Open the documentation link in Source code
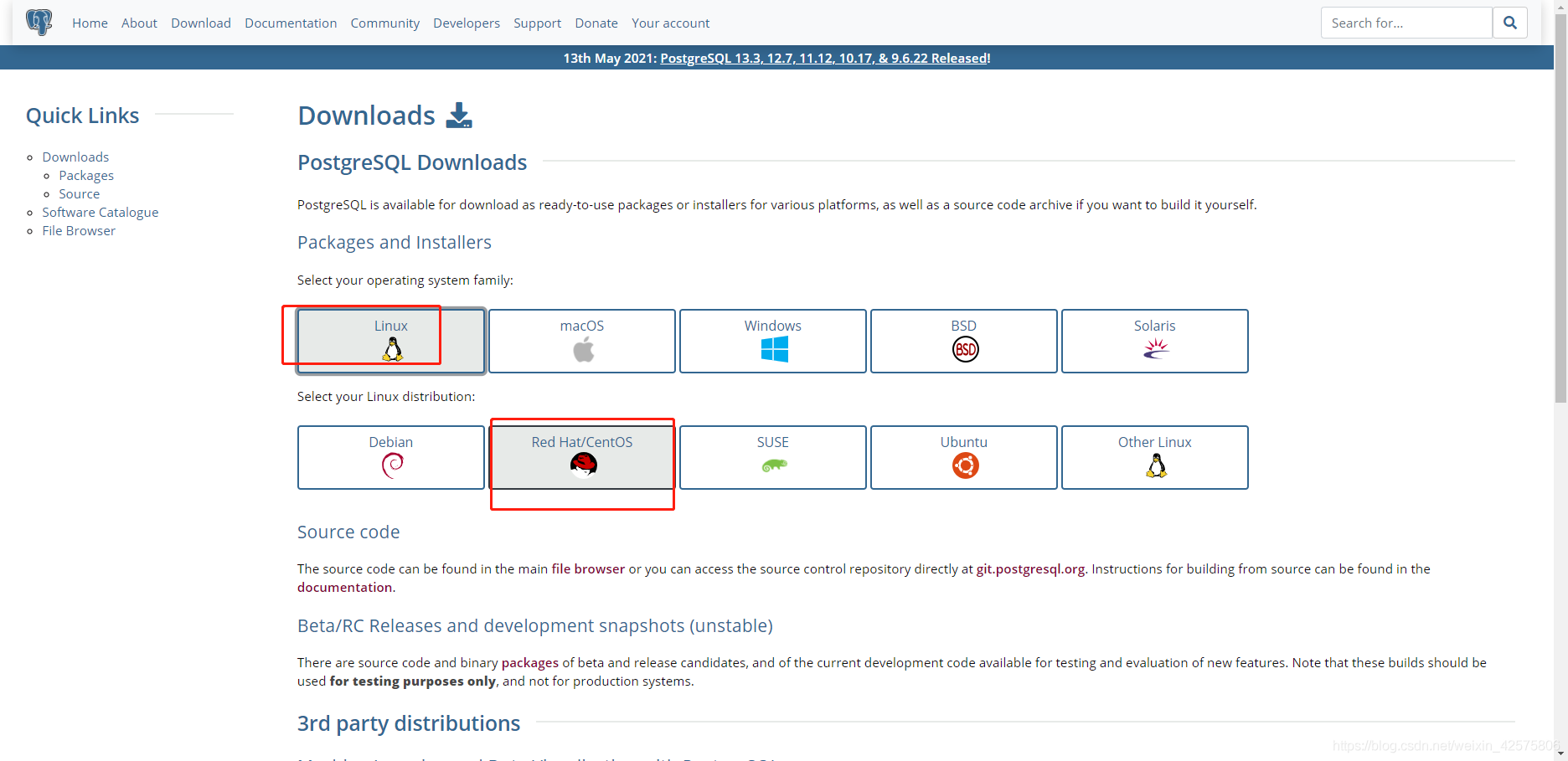Screen dimensions: 1568x761 [x=344, y=587]
